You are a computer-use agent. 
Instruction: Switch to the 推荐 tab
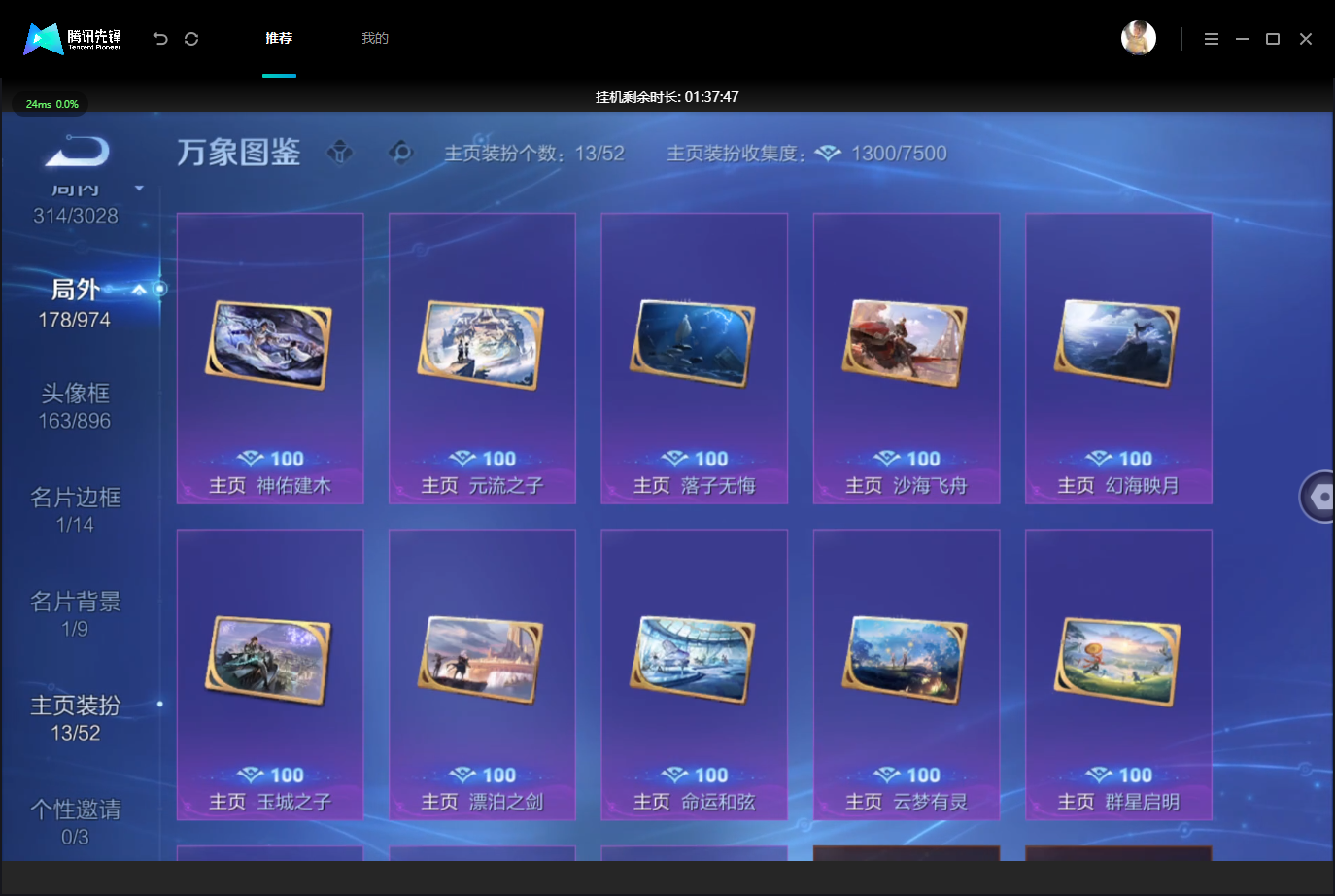pyautogui.click(x=279, y=39)
